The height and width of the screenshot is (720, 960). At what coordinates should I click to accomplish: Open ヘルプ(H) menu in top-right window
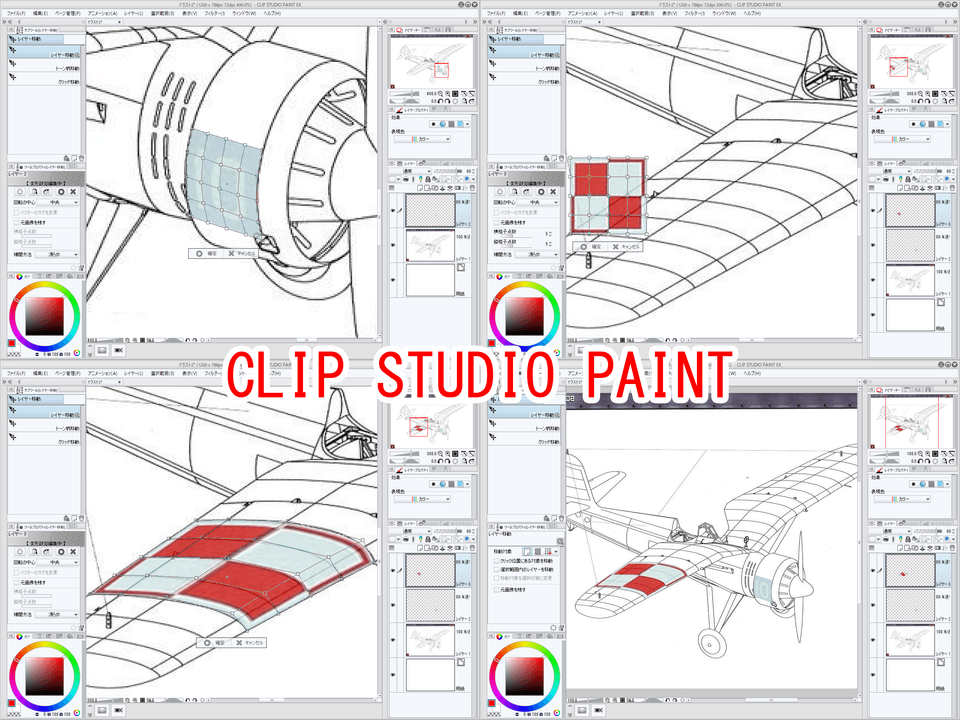pyautogui.click(x=752, y=13)
